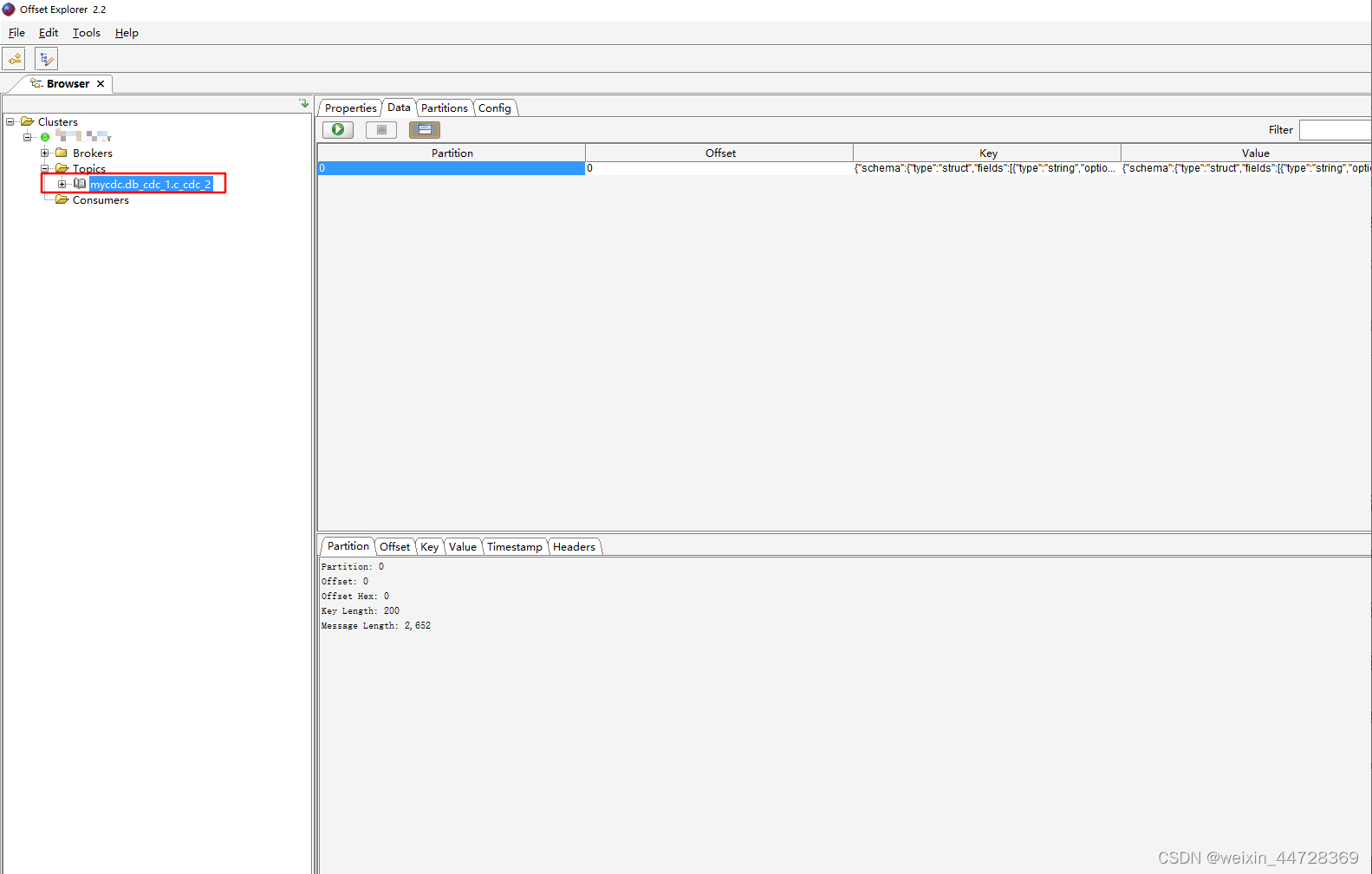Click the Consumers folder icon

click(62, 199)
